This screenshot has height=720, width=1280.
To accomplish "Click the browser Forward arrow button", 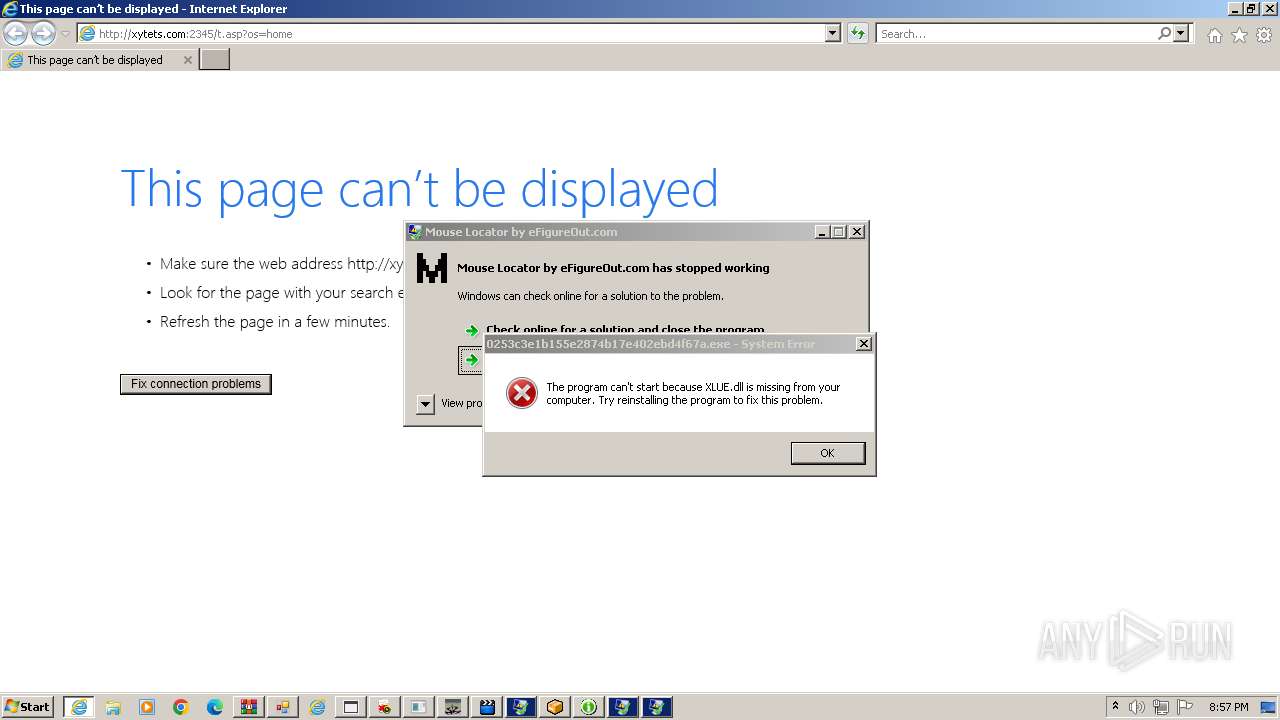I will pyautogui.click(x=43, y=33).
